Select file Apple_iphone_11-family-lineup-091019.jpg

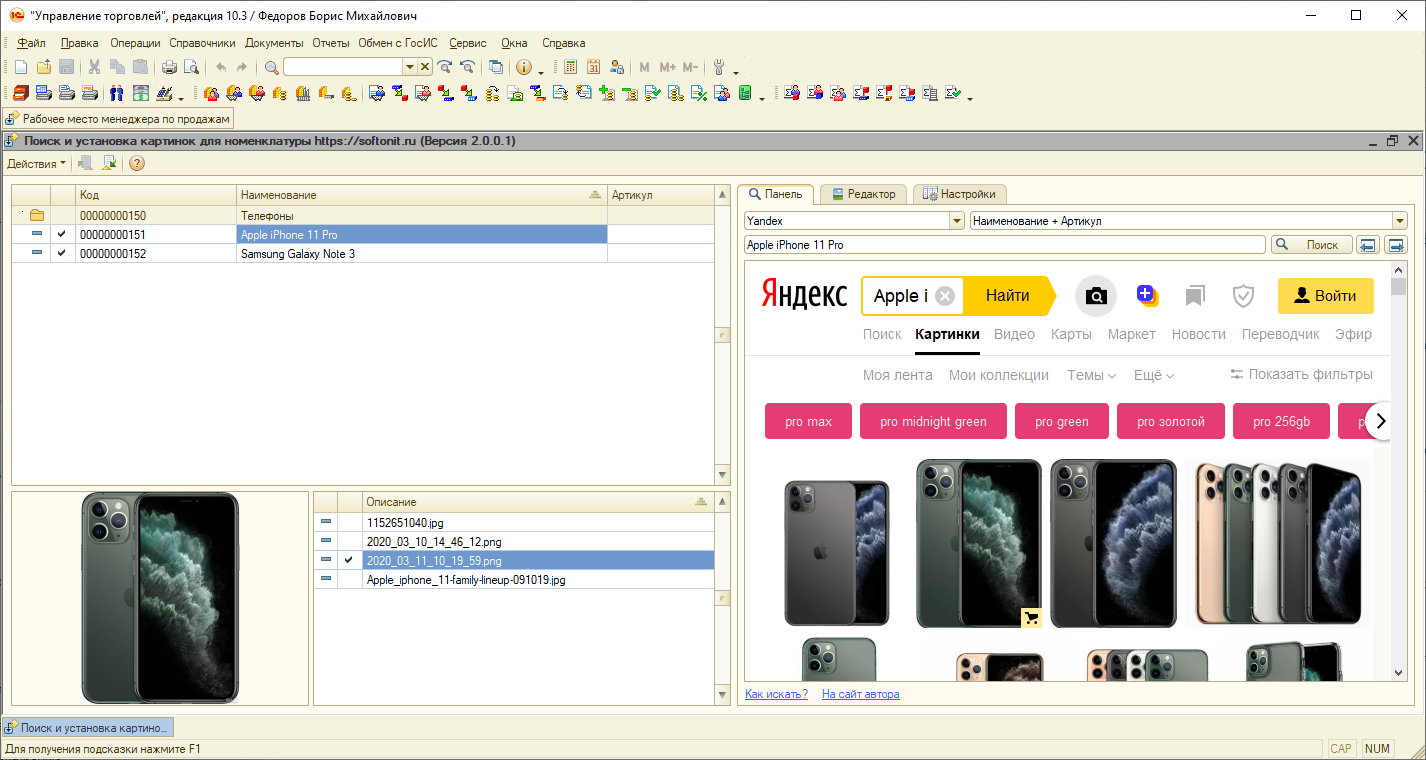tap(514, 579)
